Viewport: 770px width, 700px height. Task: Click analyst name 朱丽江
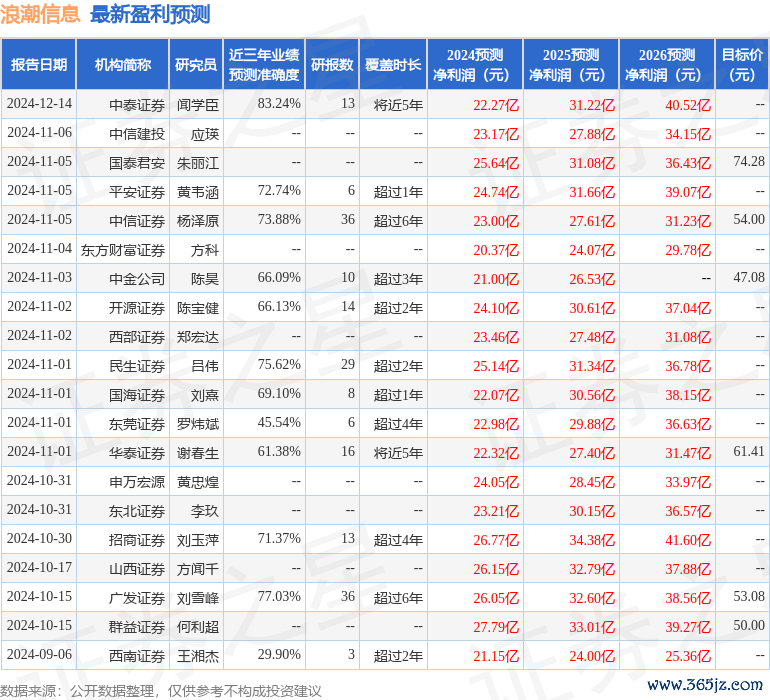click(x=197, y=163)
